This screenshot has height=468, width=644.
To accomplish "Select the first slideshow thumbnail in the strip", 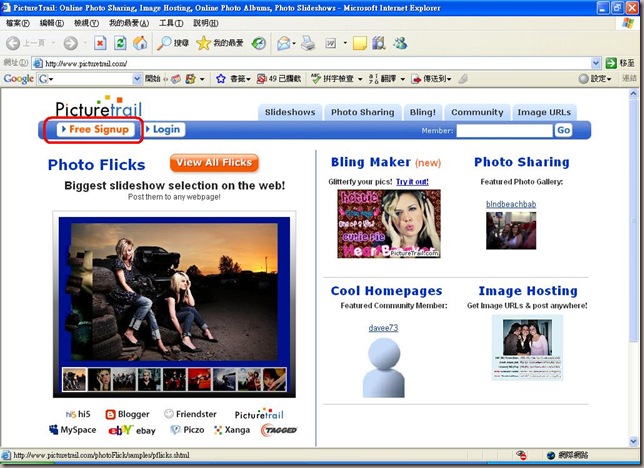I will tap(74, 379).
